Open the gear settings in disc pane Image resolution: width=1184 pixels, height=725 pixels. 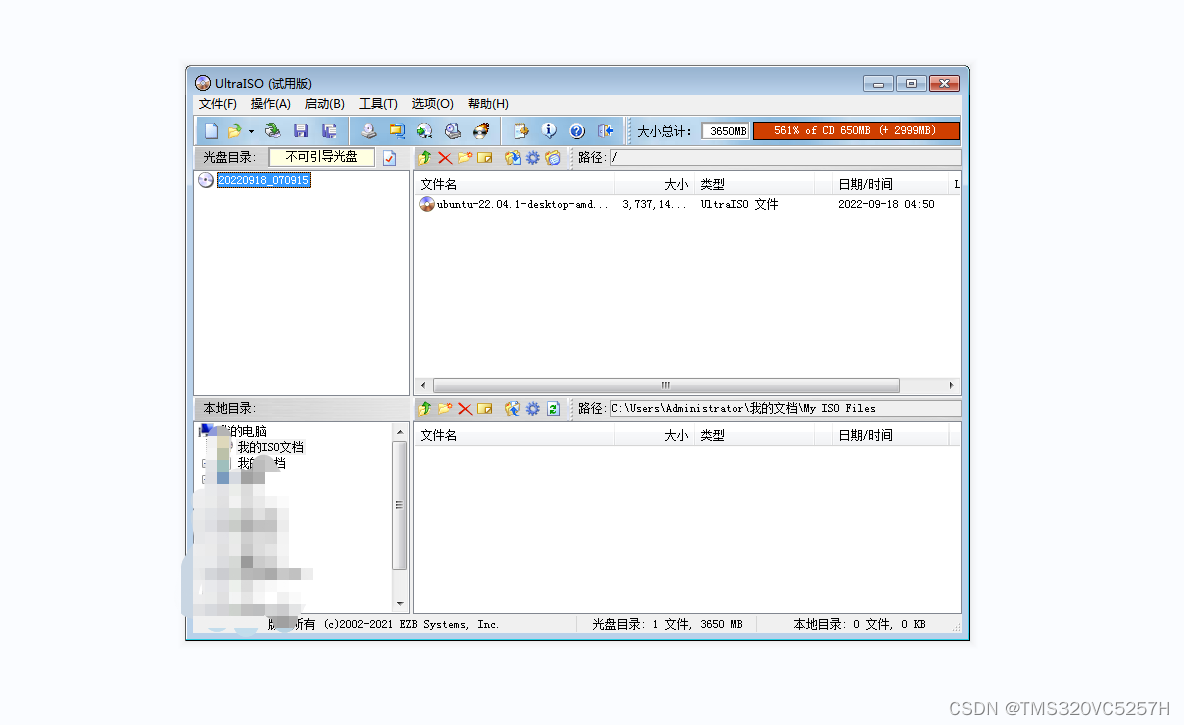[533, 157]
